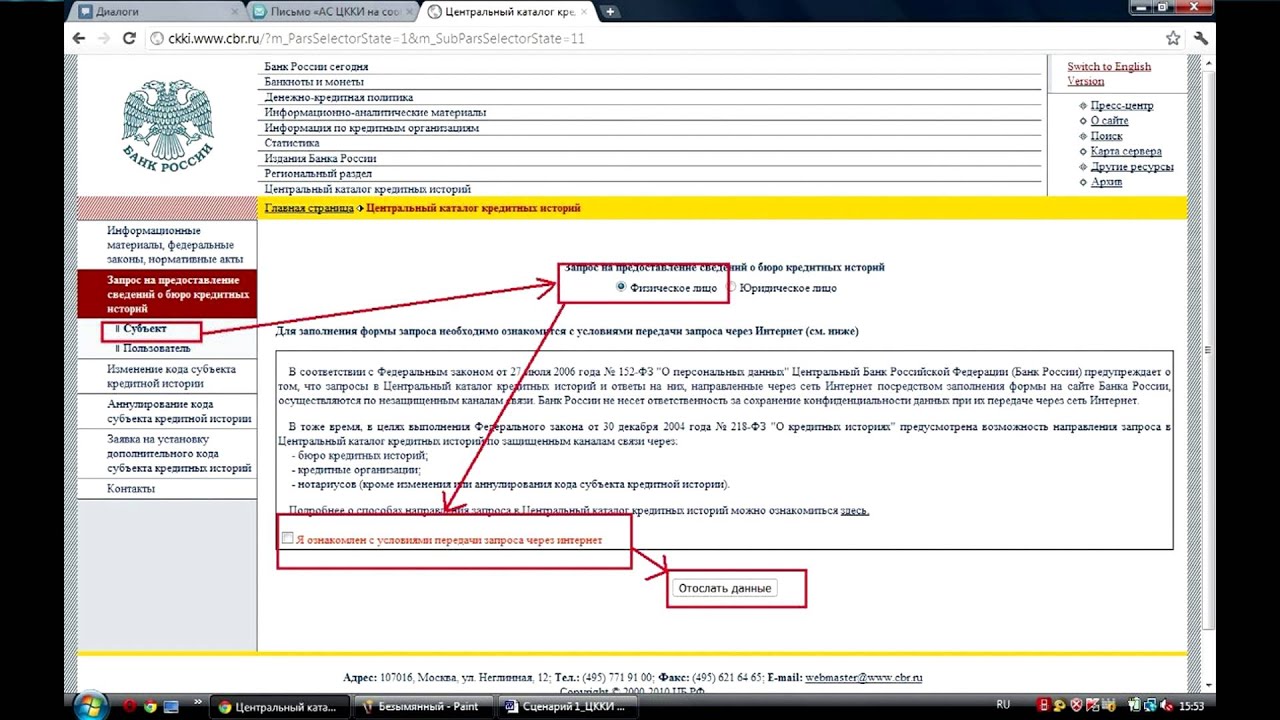The height and width of the screenshot is (720, 1280).
Task: Bookmark this page with the star icon
Action: click(1173, 38)
